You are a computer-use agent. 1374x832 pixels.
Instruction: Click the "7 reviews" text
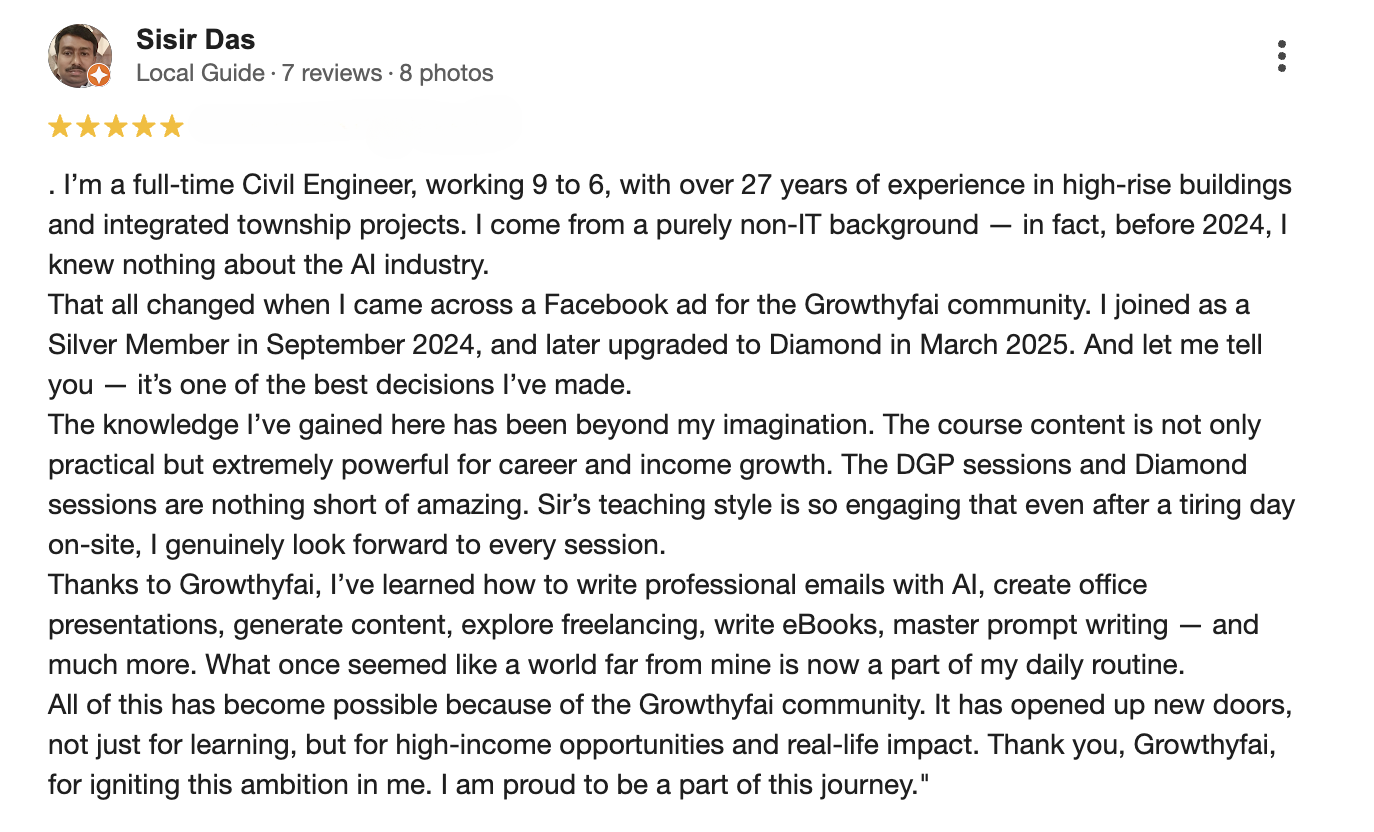pos(332,73)
